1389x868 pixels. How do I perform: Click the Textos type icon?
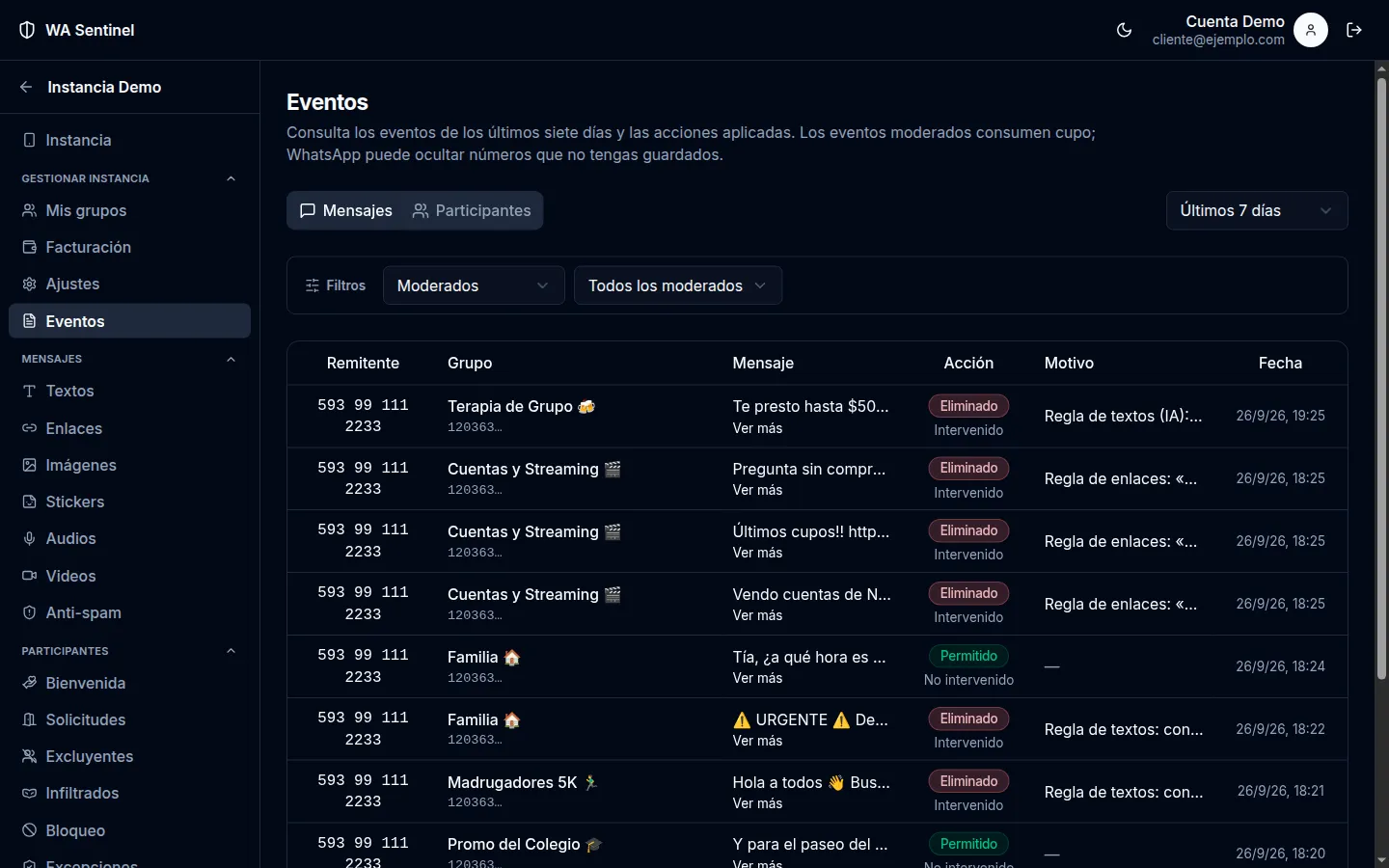(30, 391)
